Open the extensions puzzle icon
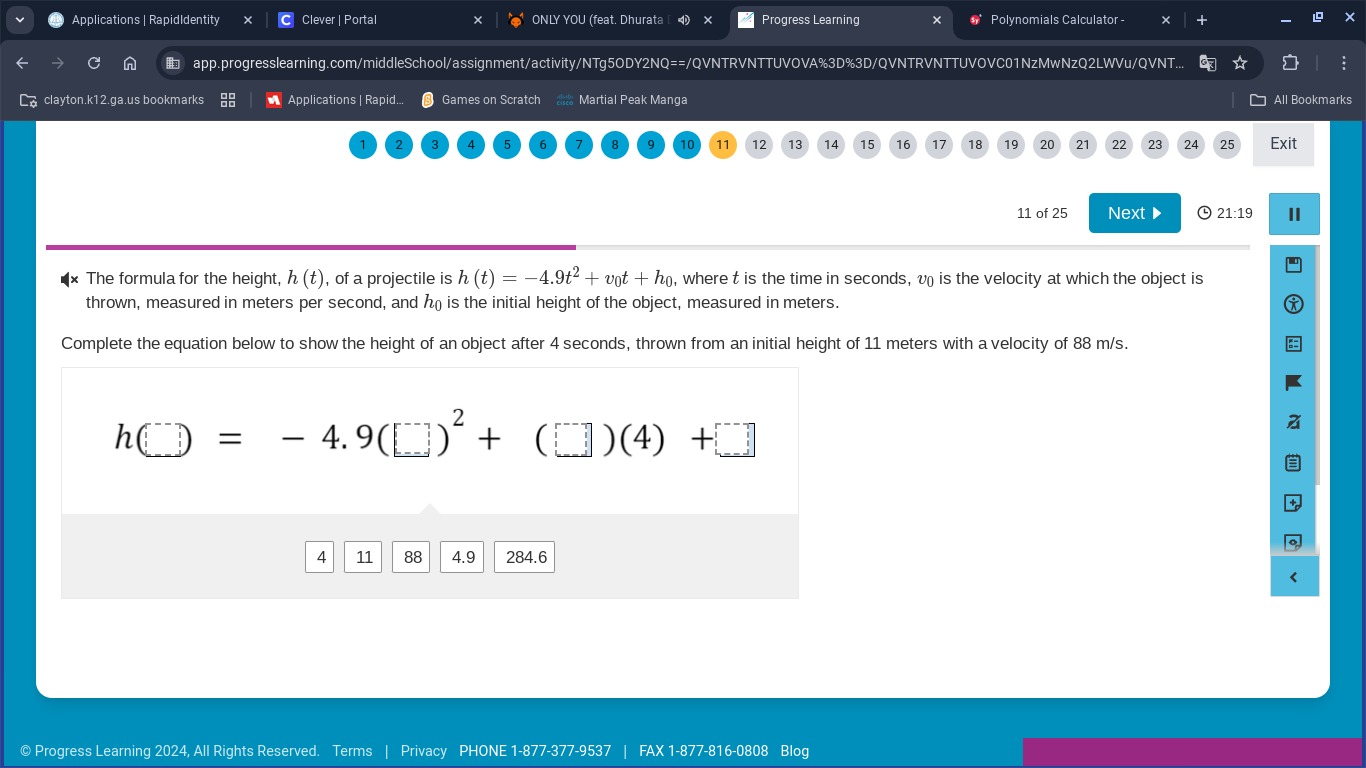This screenshot has width=1366, height=768. pyautogui.click(x=1291, y=63)
